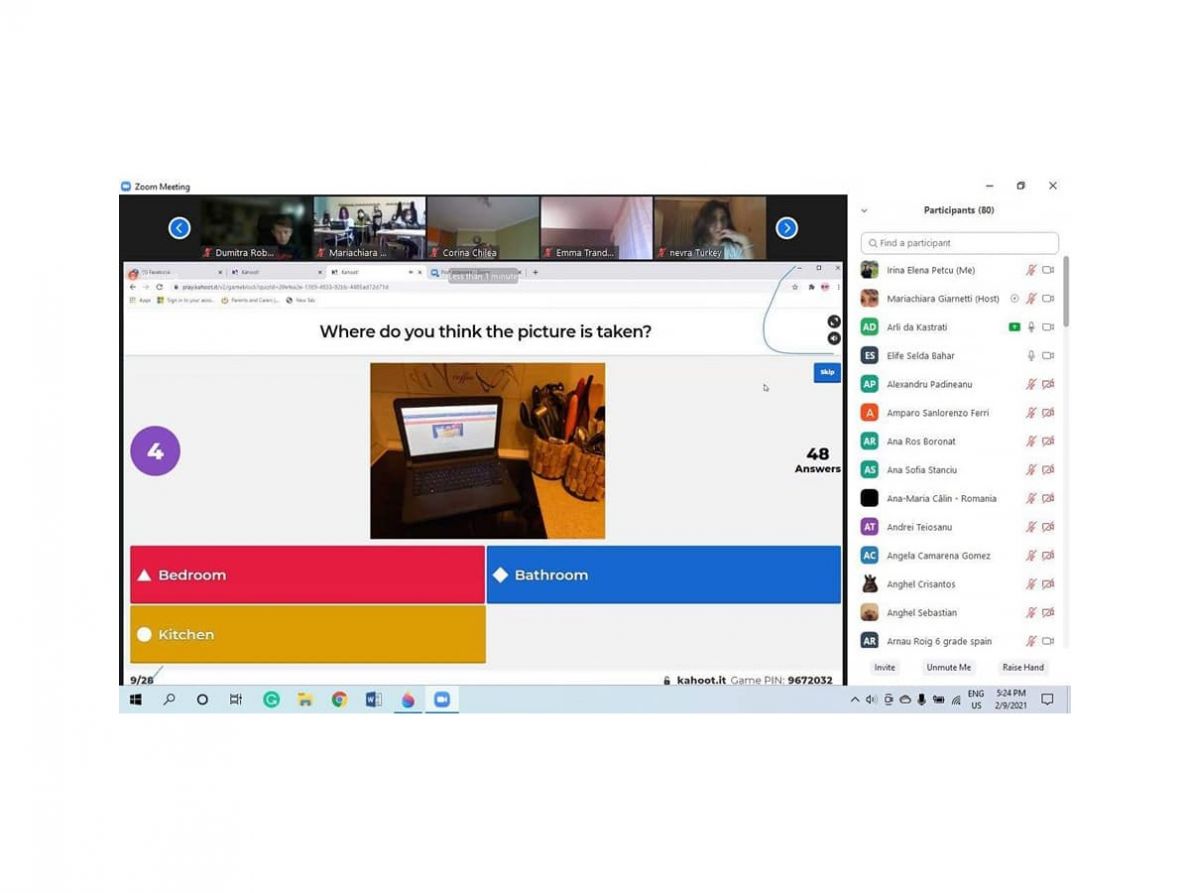The image size is (1190, 893).
Task: Click Alexandru Padineanu muted mic icon
Action: pos(1031,384)
